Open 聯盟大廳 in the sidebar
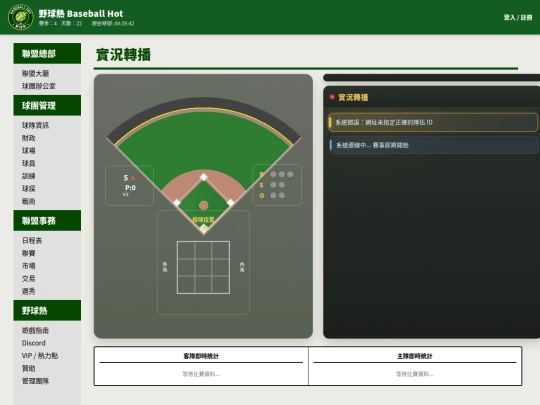540x405 pixels. [x=35, y=73]
